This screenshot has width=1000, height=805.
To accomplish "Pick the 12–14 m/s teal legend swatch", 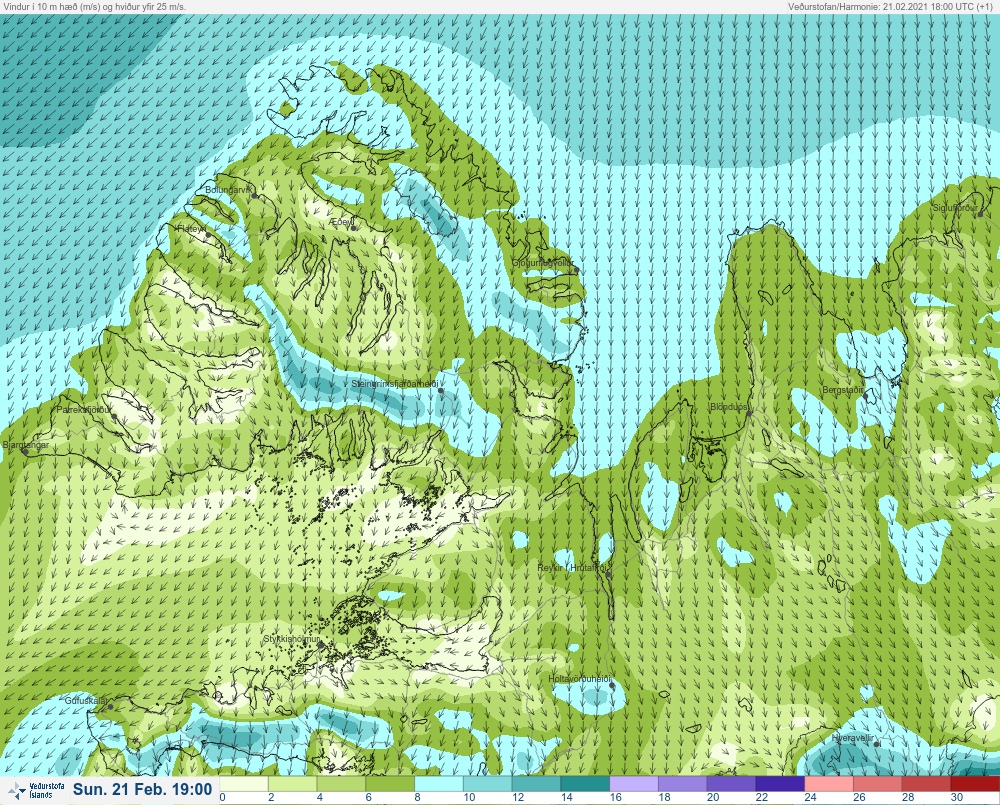I will 536,783.
